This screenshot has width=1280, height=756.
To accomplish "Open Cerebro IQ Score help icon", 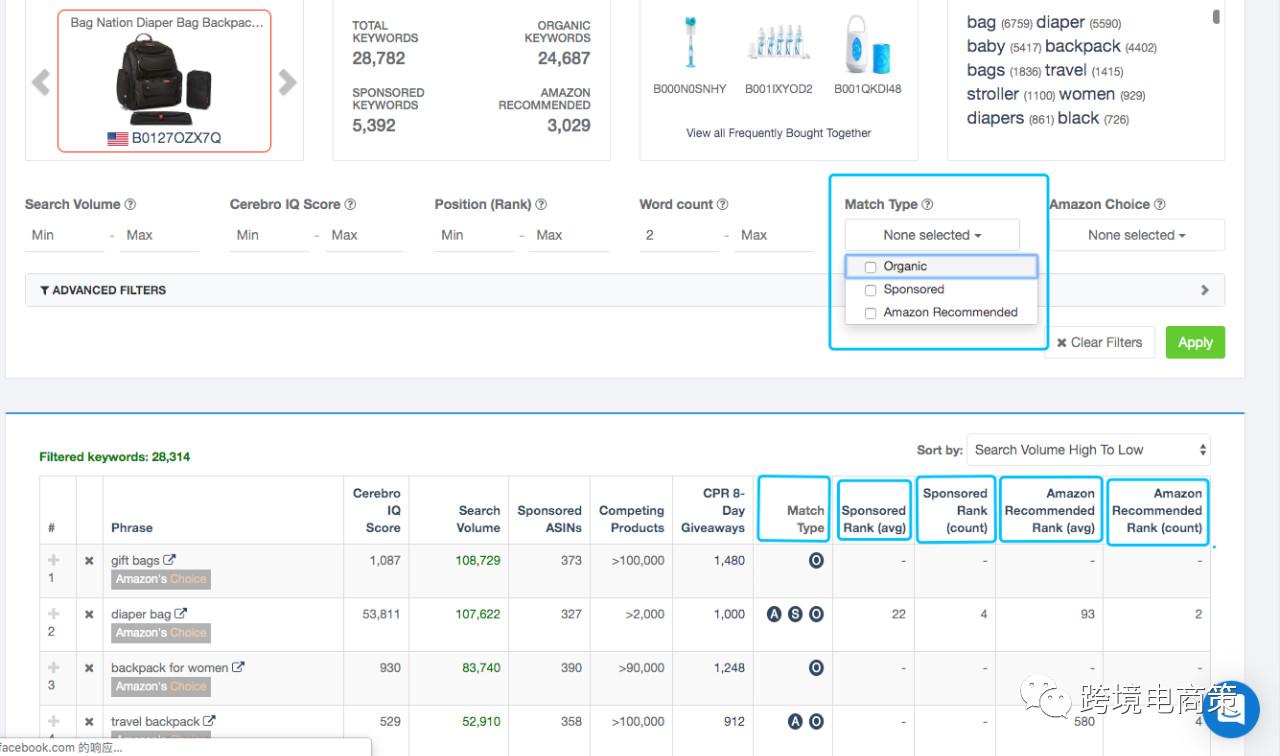I will click(350, 204).
